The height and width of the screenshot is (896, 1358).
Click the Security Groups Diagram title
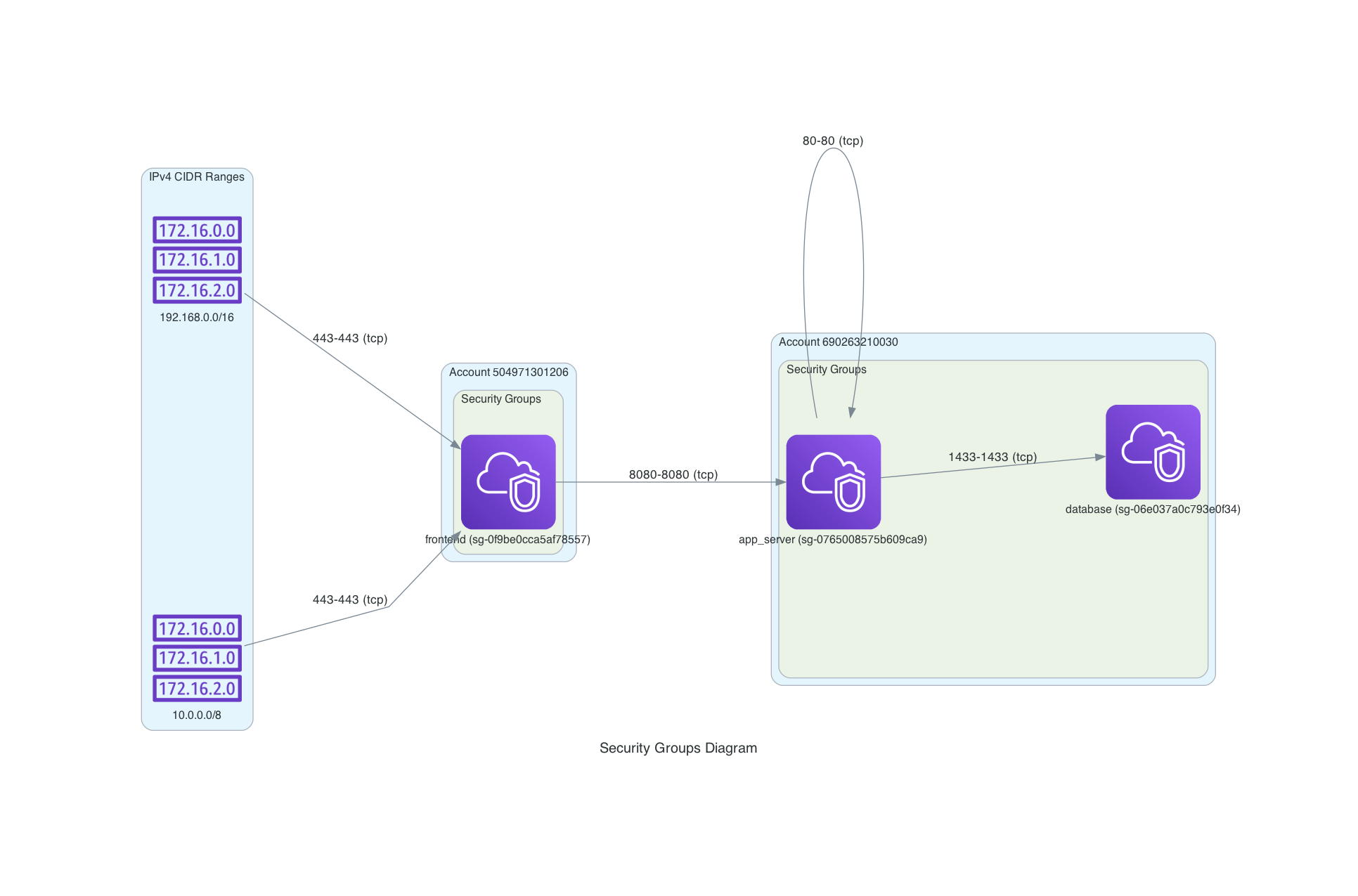point(678,748)
